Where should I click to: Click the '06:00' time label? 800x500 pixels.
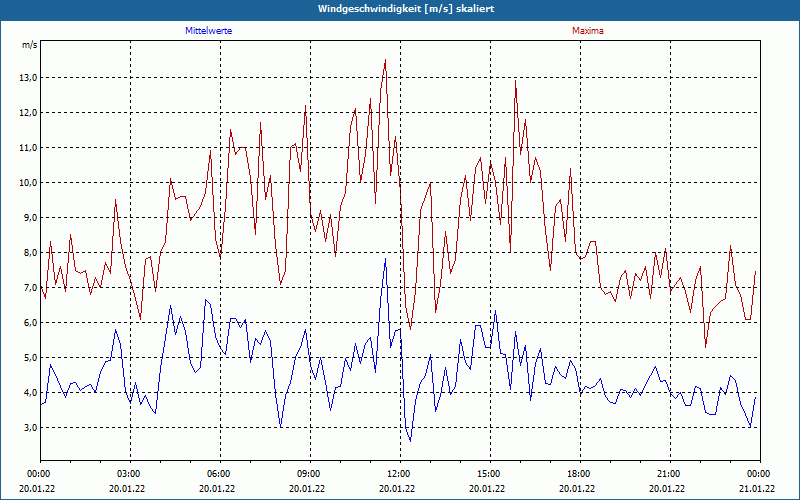click(x=220, y=474)
